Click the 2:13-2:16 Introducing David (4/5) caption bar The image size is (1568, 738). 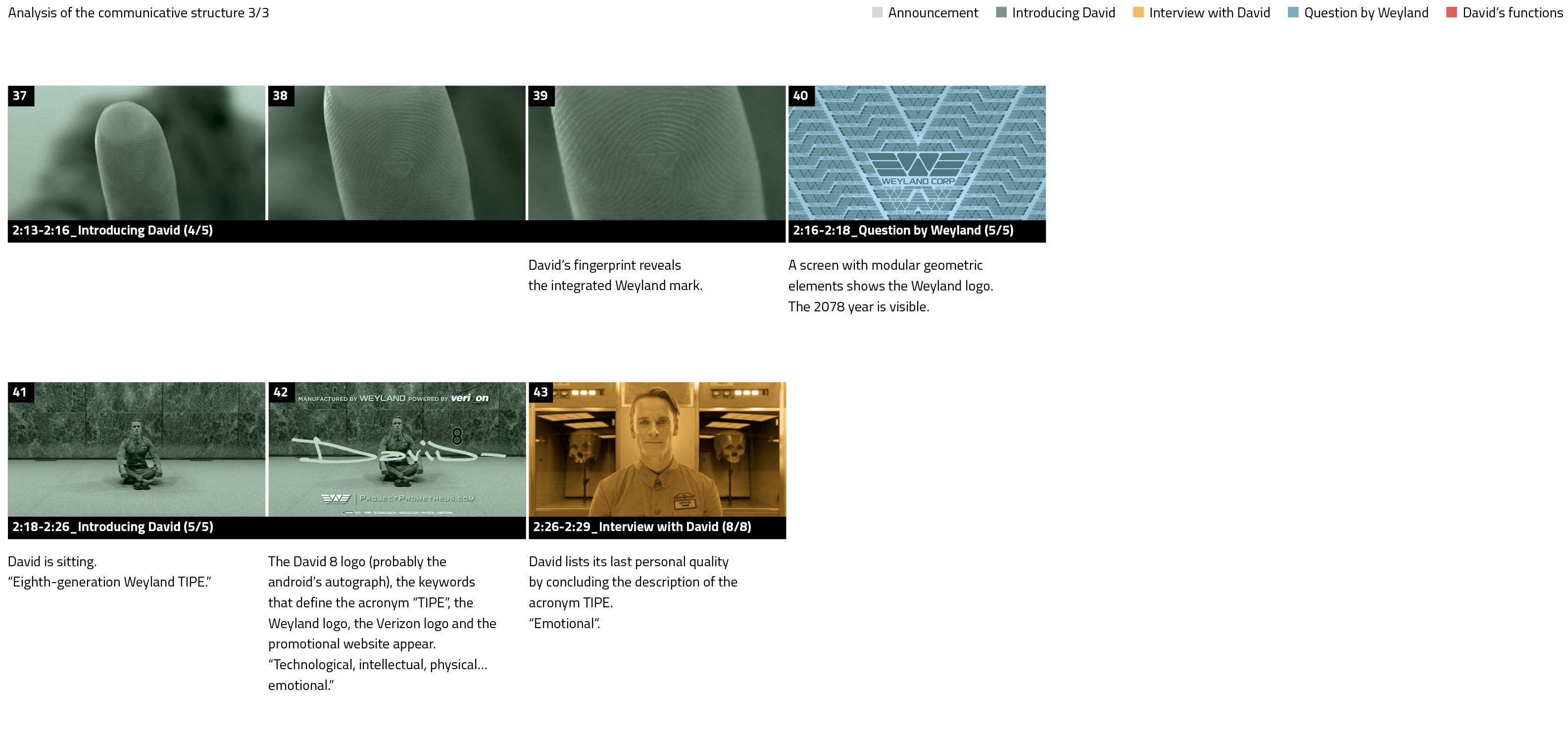pos(113,231)
